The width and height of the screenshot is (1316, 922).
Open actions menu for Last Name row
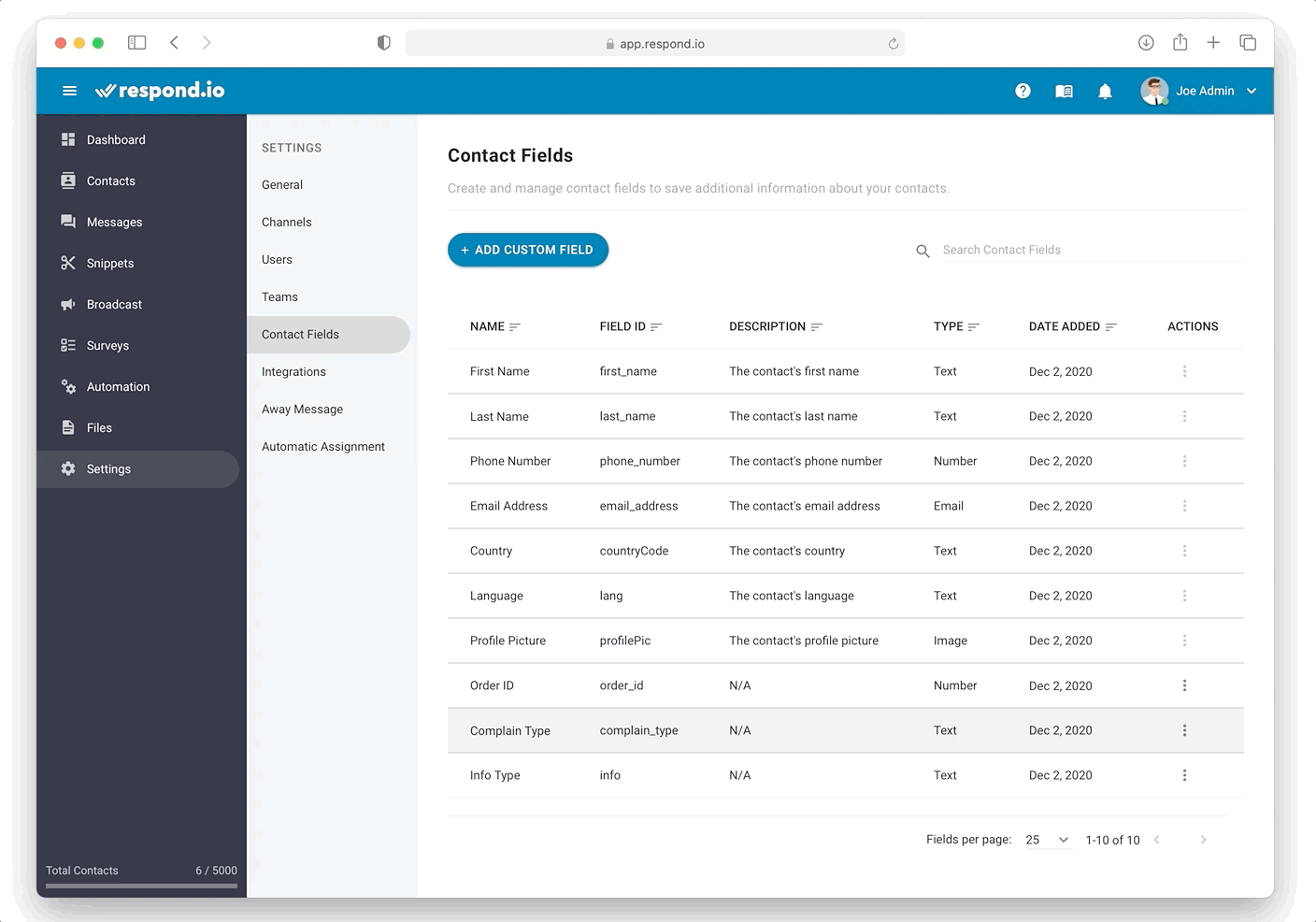click(1184, 416)
